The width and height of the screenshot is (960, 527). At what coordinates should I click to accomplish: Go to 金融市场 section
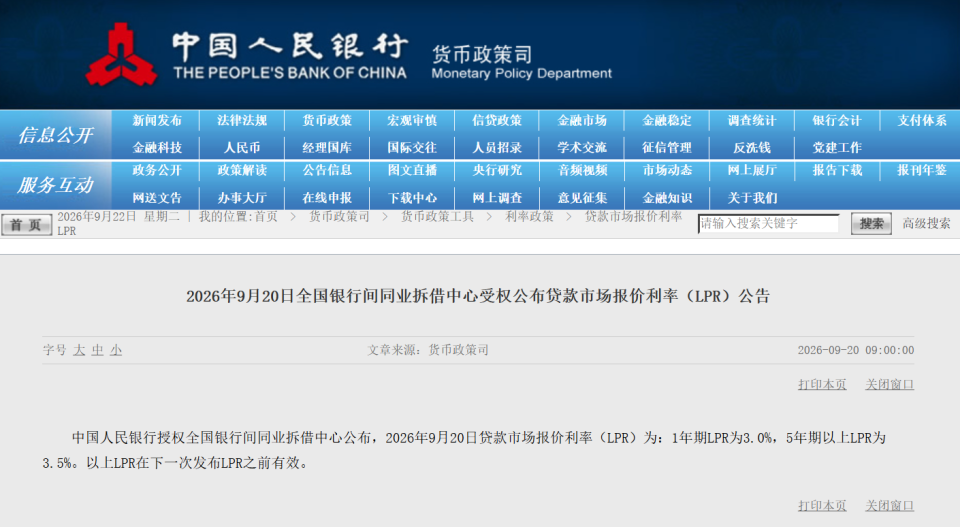point(582,121)
